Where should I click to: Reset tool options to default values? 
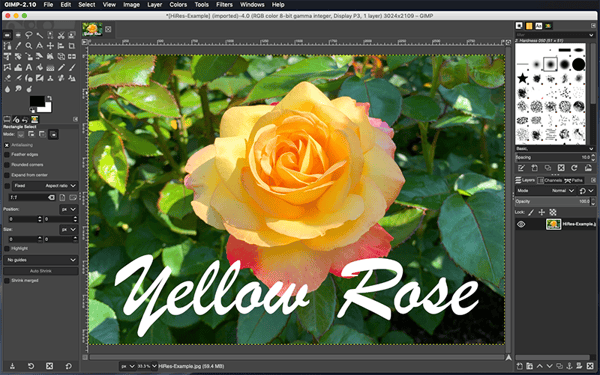coord(68,366)
